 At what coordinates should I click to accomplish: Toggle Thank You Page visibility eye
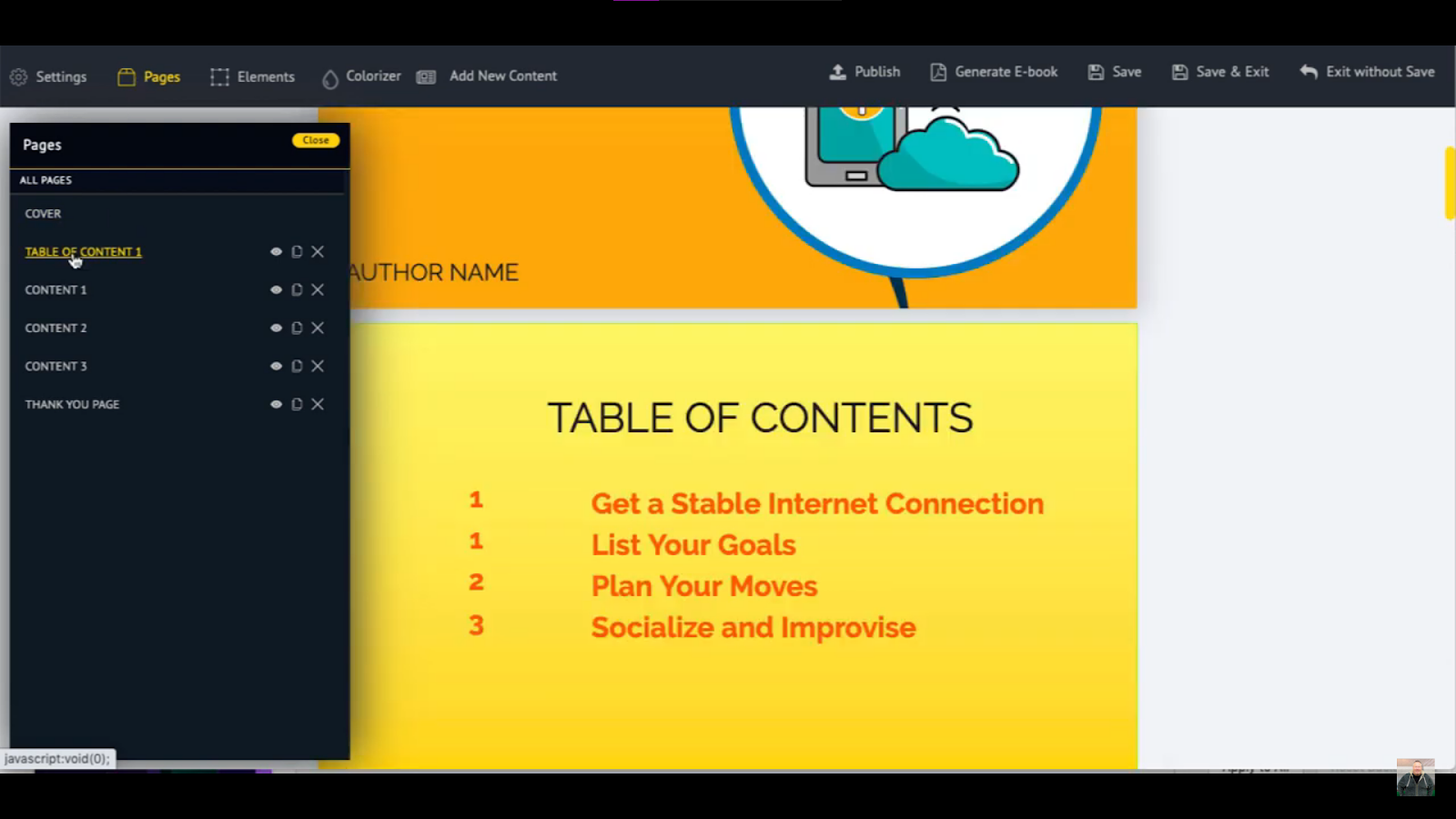pyautogui.click(x=276, y=405)
